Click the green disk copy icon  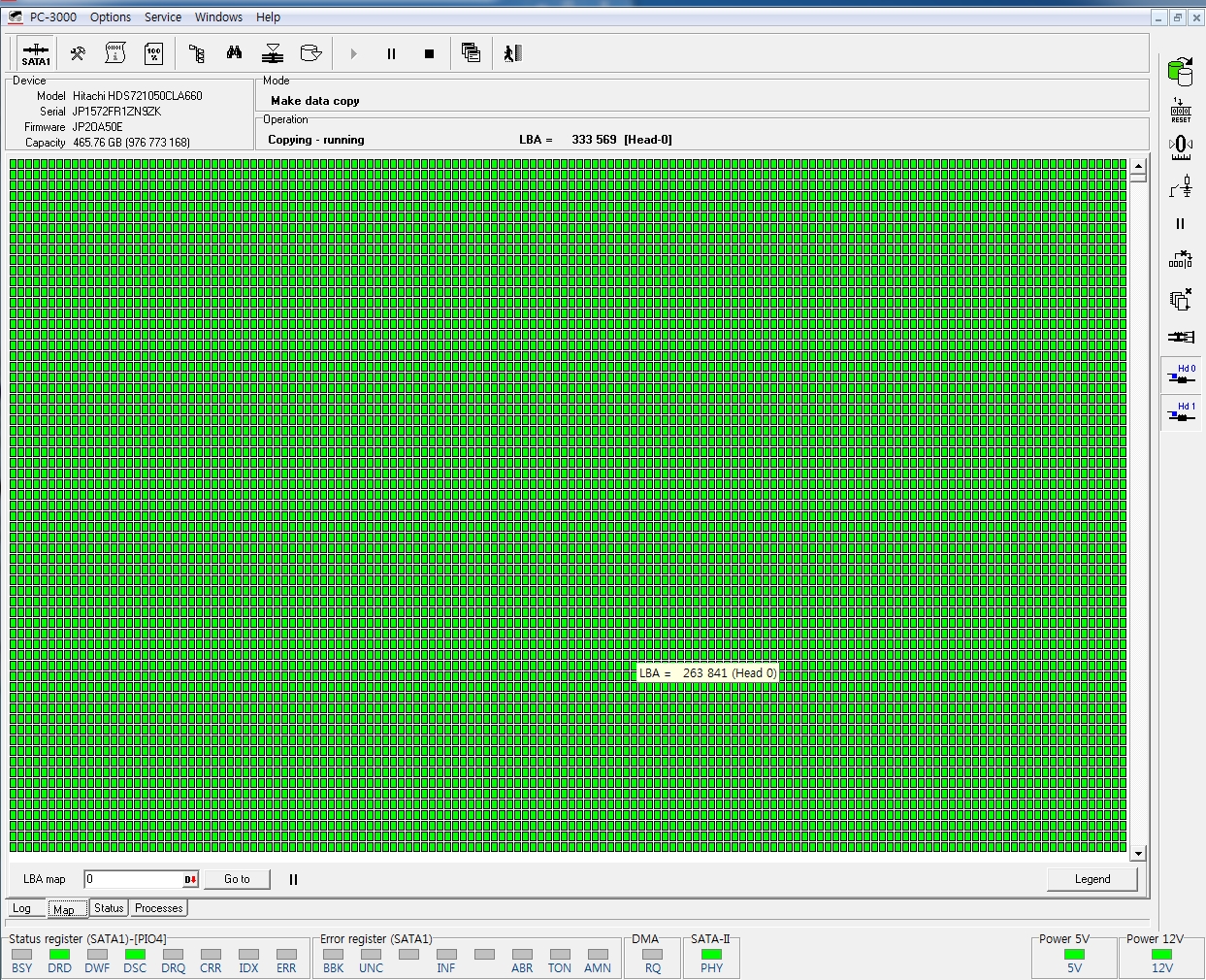1181,71
